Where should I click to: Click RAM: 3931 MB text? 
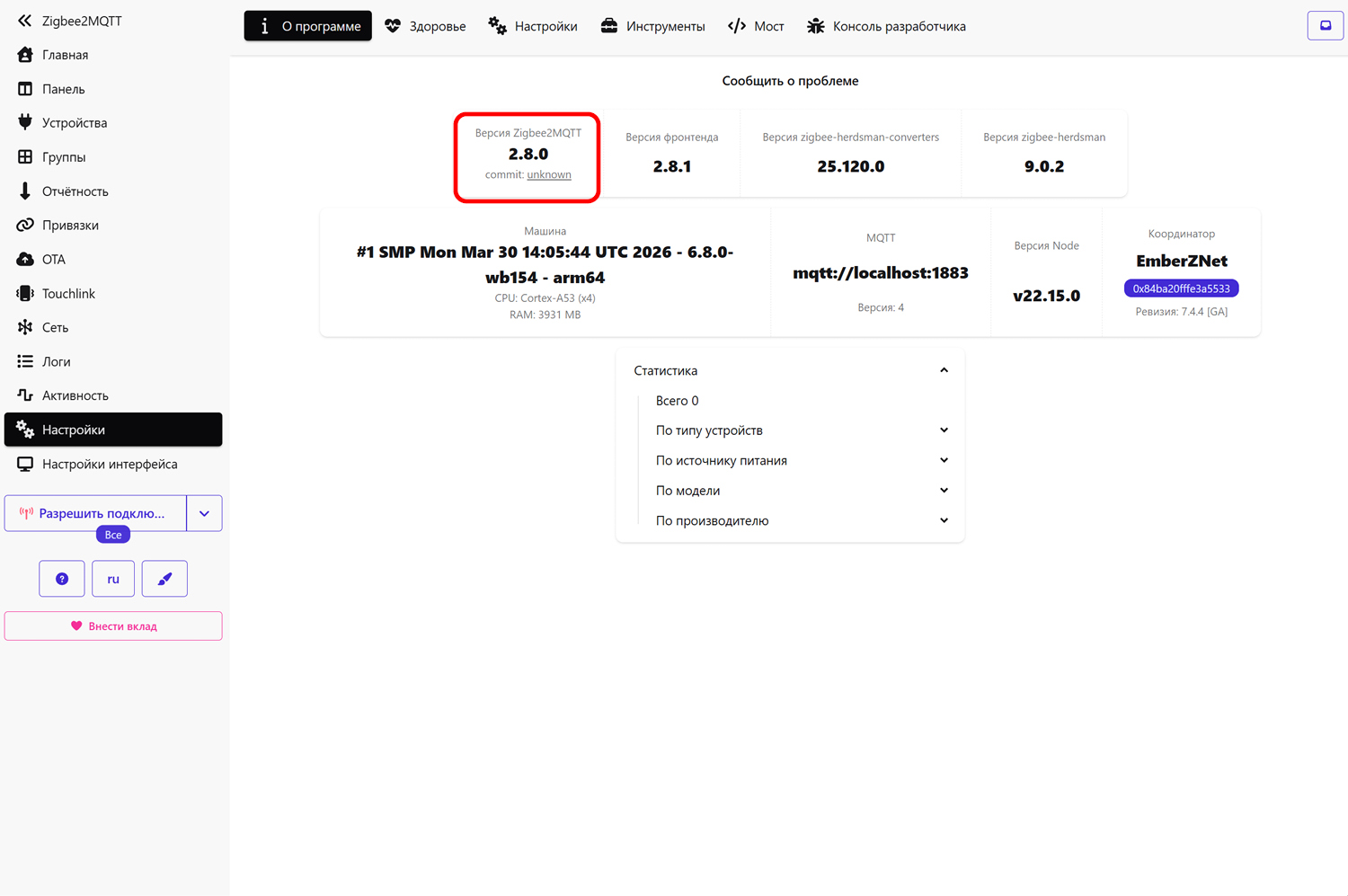tap(545, 315)
